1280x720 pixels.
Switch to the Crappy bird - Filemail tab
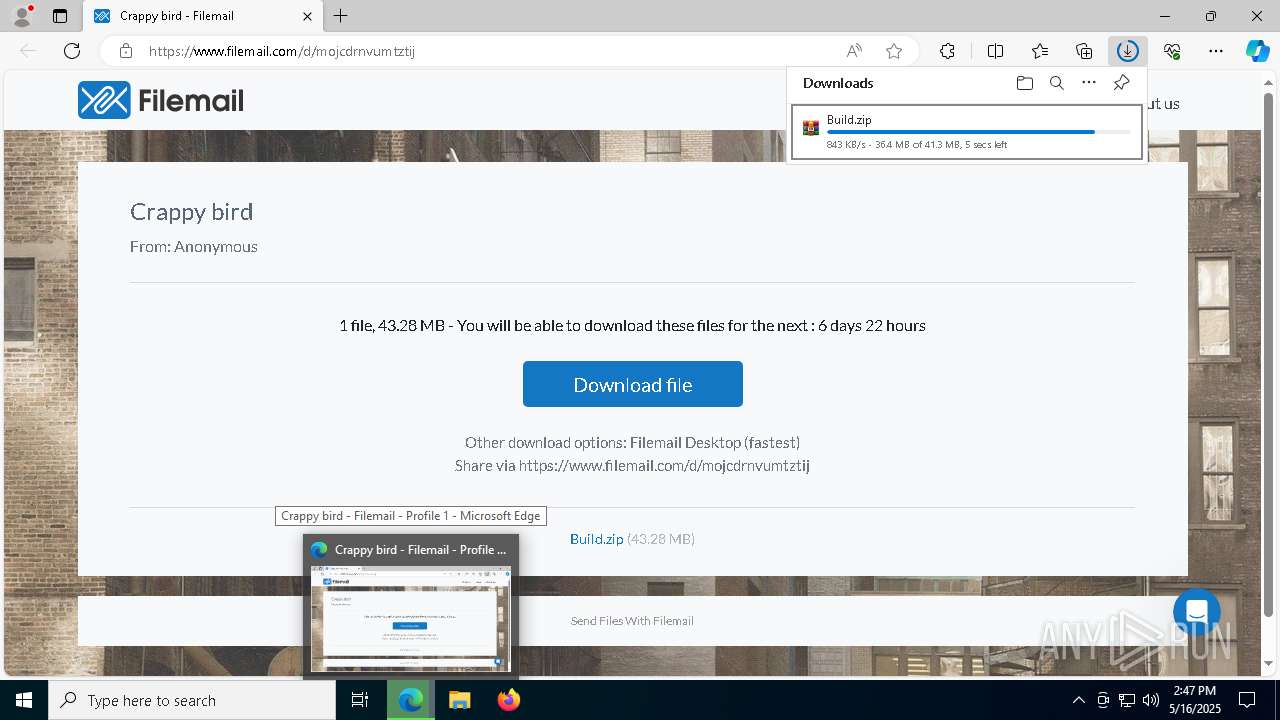[203, 16]
